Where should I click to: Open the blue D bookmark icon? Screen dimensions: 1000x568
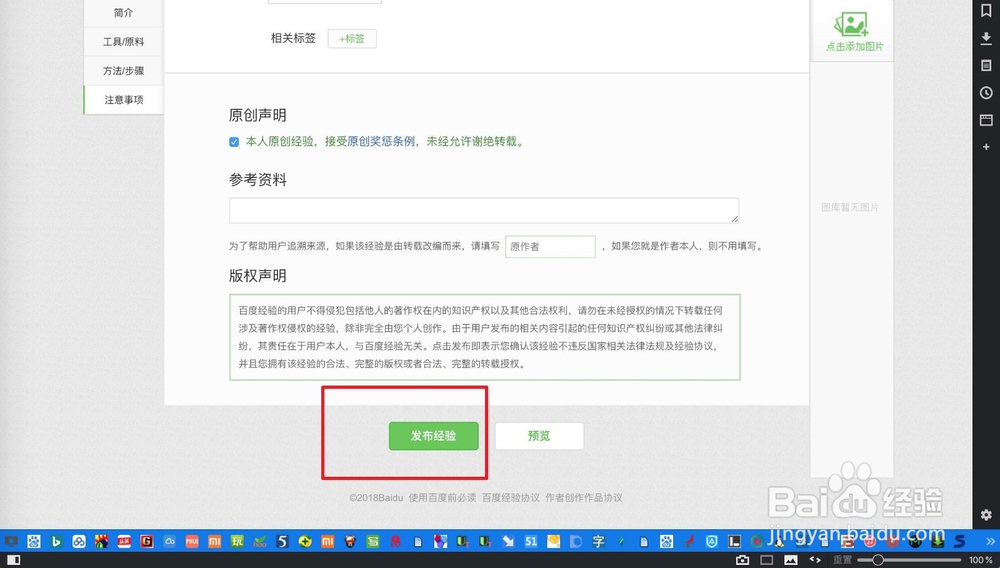pyautogui.click(x=576, y=542)
